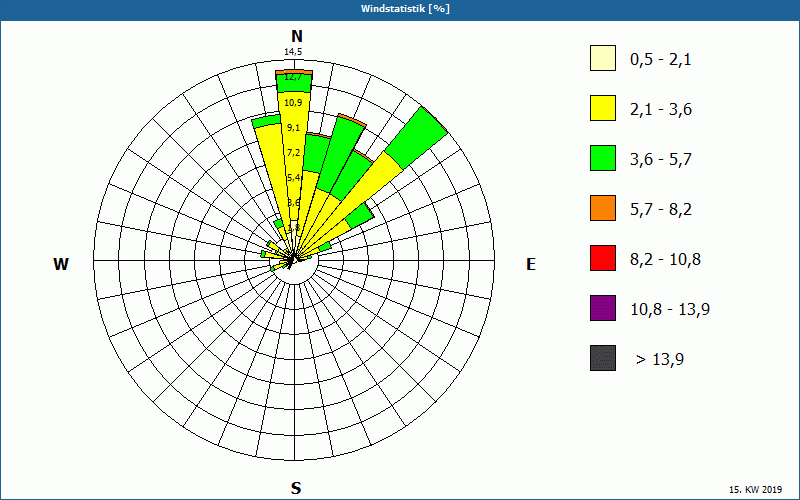
Task: Click the S compass label
Action: pyautogui.click(x=296, y=488)
